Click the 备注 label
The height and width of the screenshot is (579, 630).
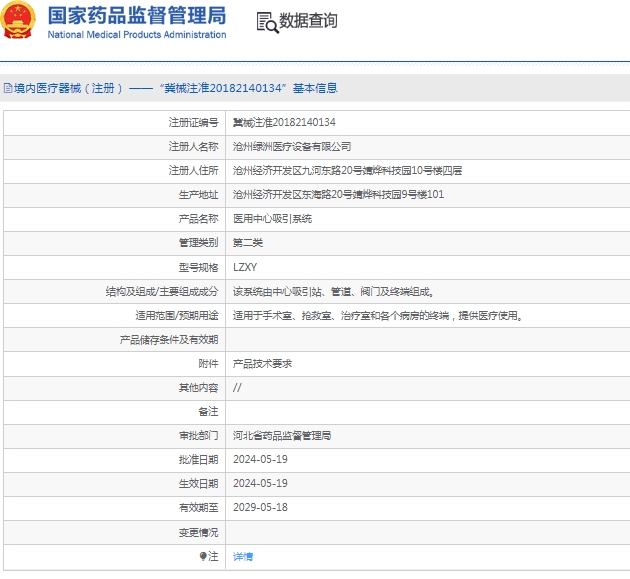209,411
